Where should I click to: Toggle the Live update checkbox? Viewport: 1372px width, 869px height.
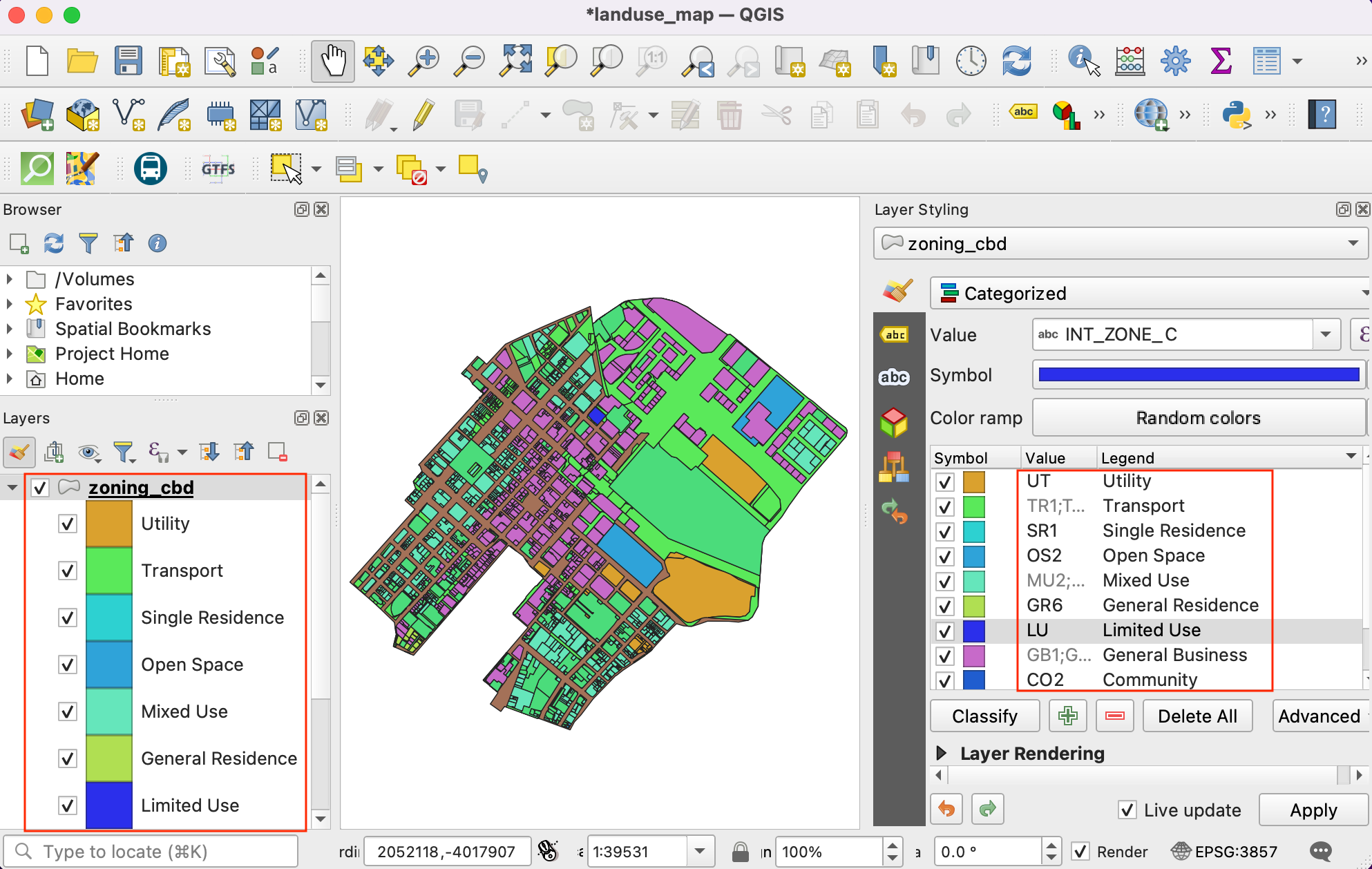point(1127,810)
